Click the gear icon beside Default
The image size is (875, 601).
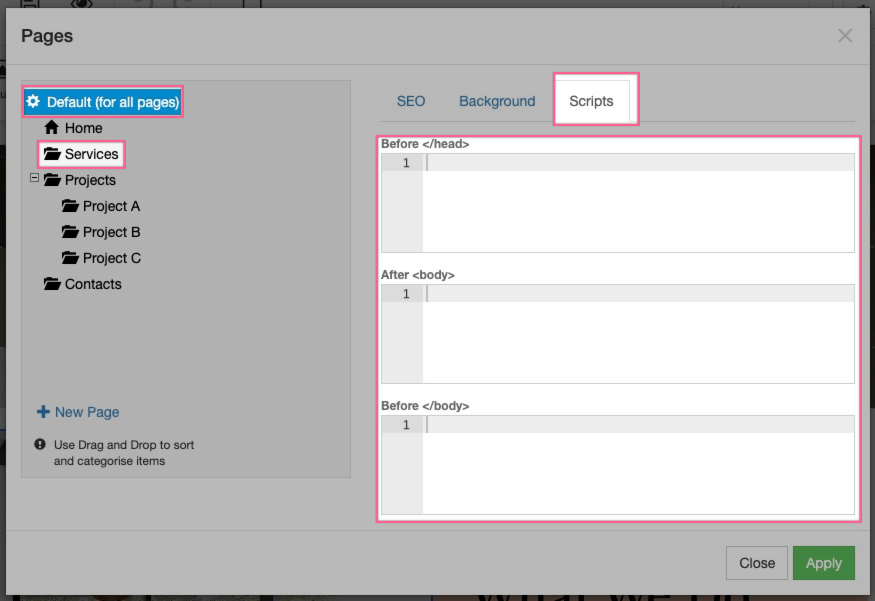(x=33, y=102)
